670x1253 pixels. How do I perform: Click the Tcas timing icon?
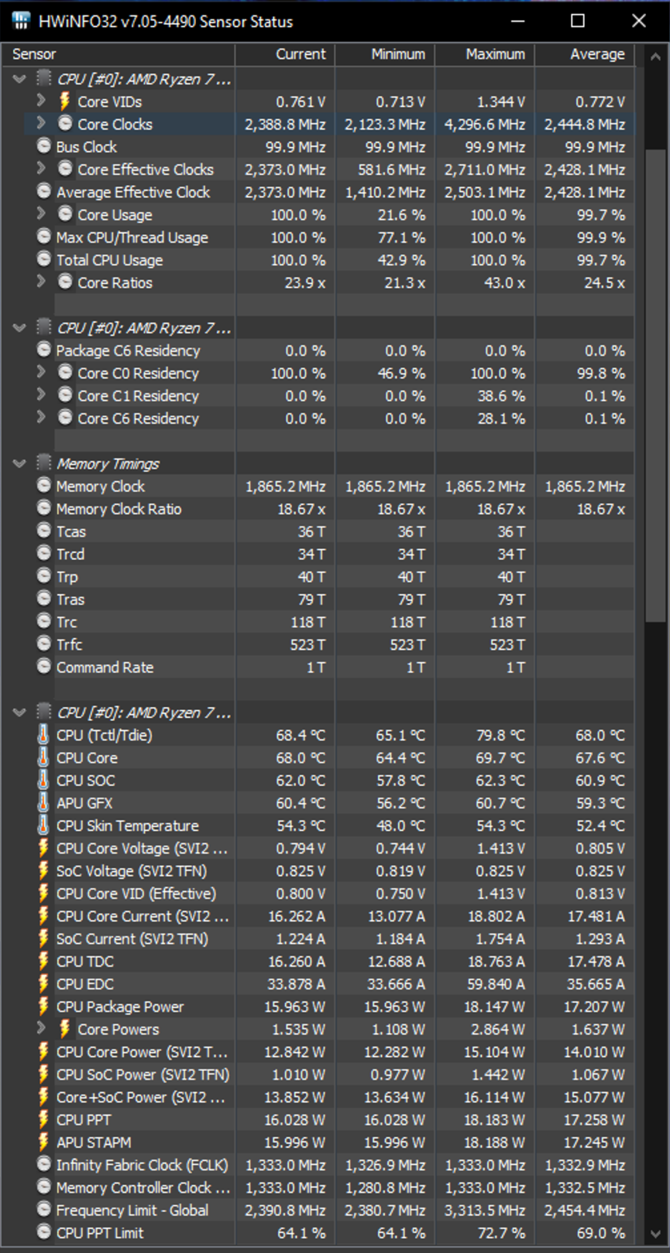(44, 531)
